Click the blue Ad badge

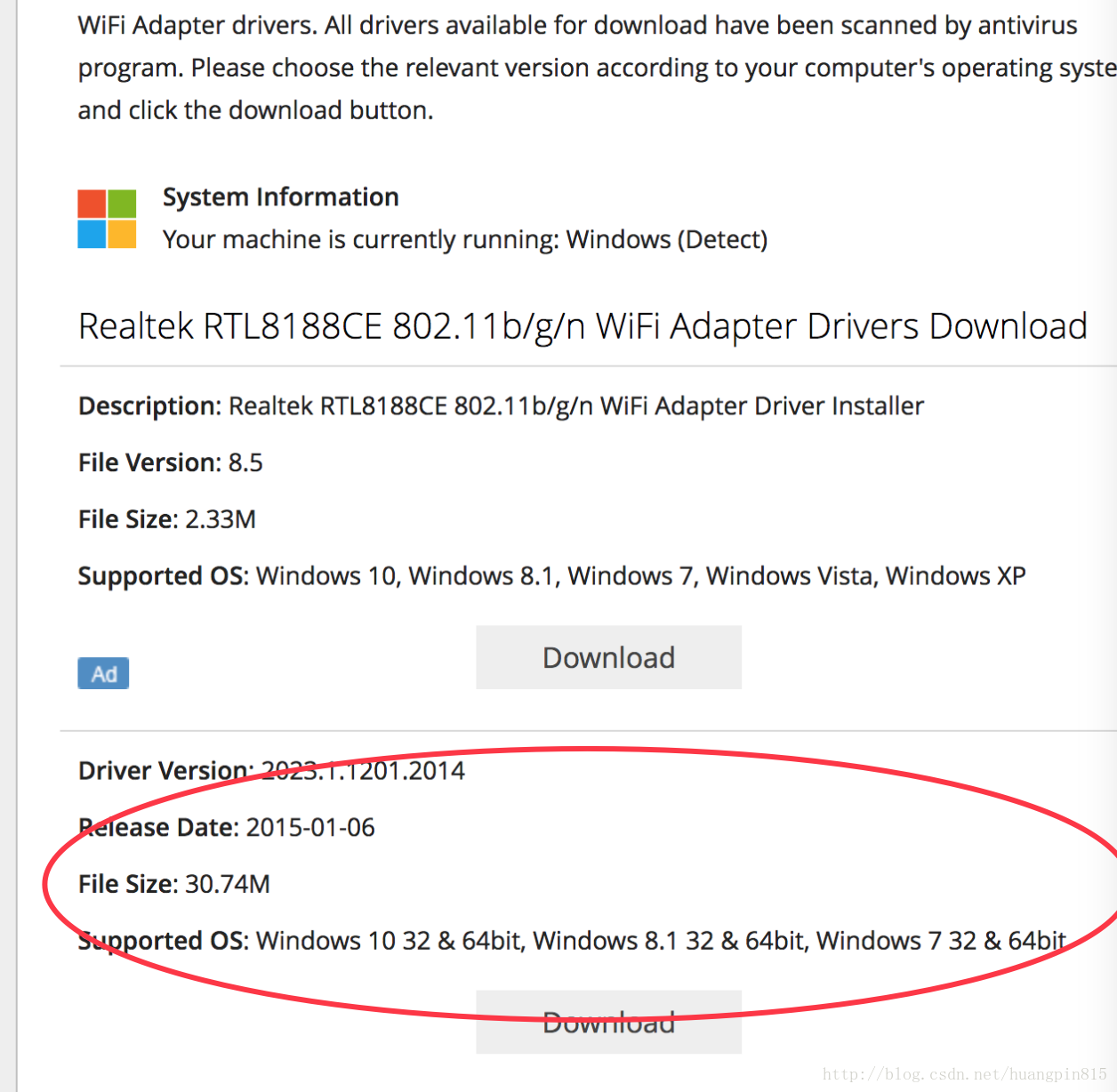(x=103, y=673)
